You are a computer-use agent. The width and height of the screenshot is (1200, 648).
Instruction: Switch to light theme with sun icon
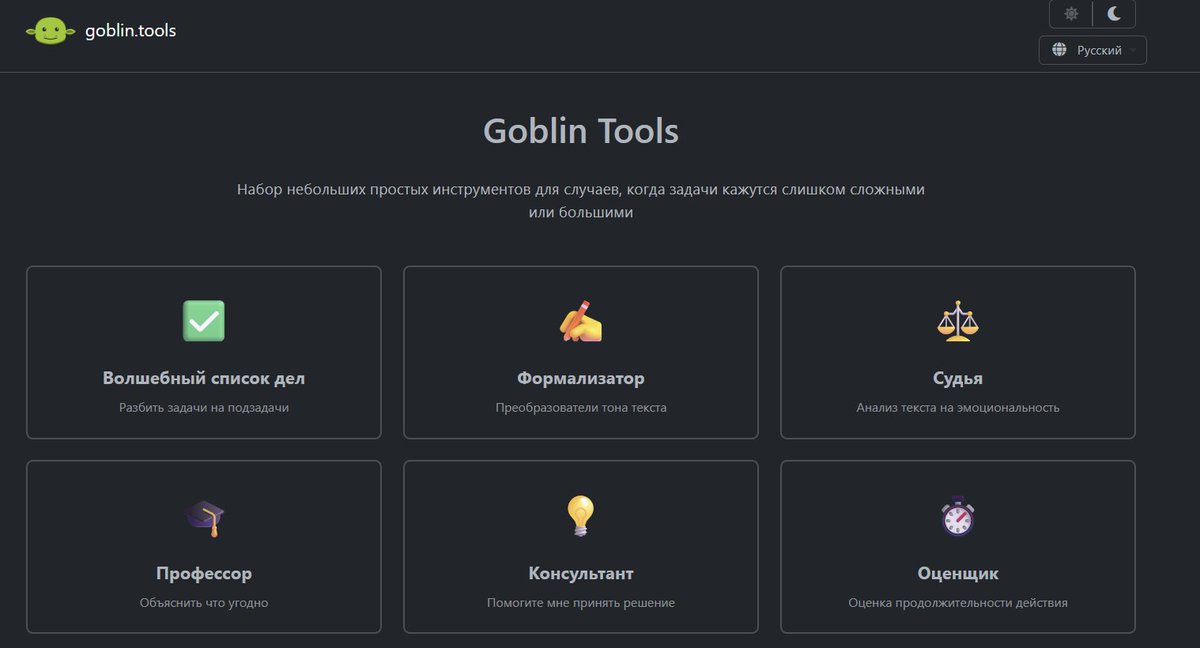[x=1071, y=14]
